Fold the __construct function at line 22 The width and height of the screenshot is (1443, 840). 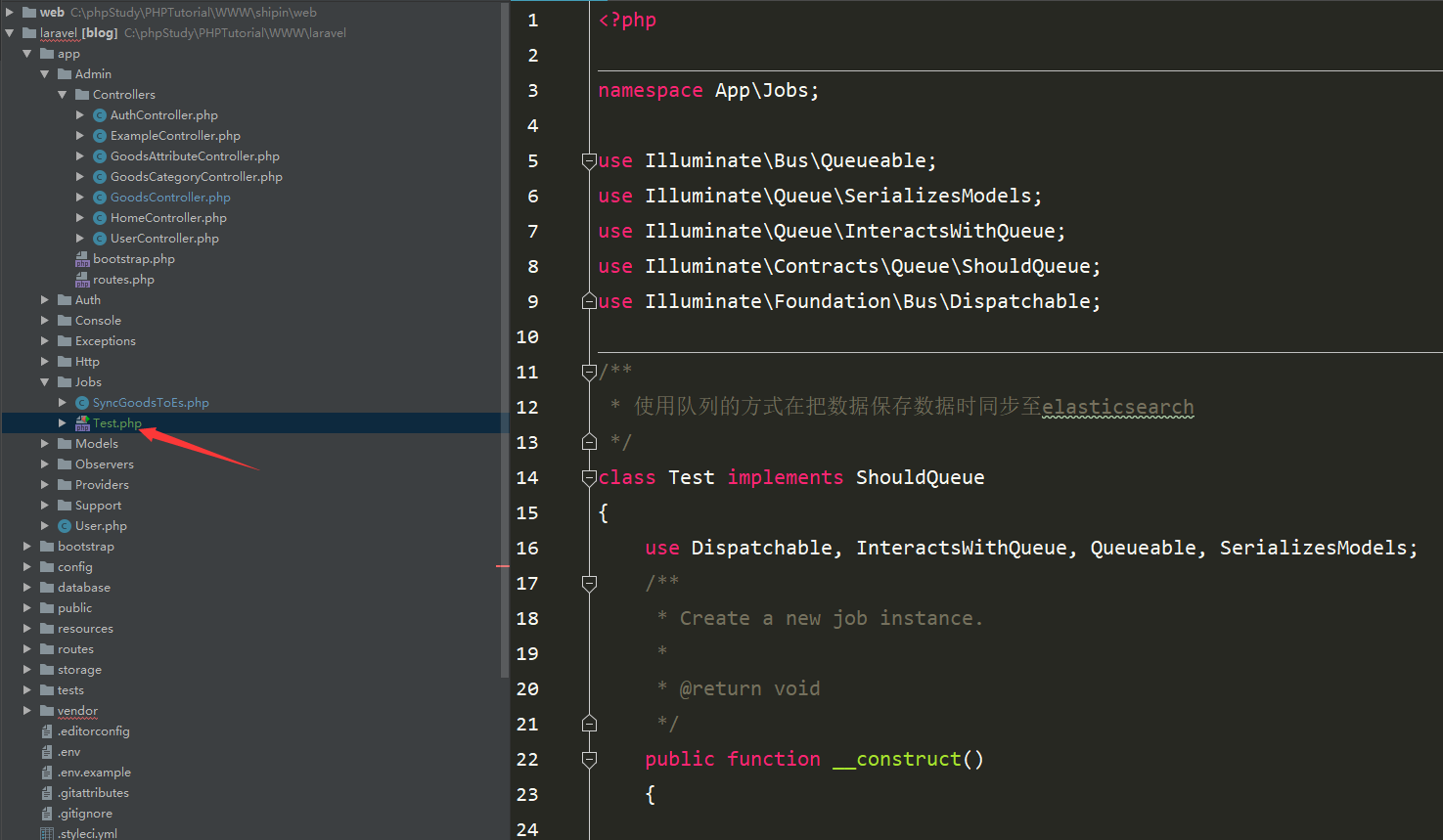(589, 759)
